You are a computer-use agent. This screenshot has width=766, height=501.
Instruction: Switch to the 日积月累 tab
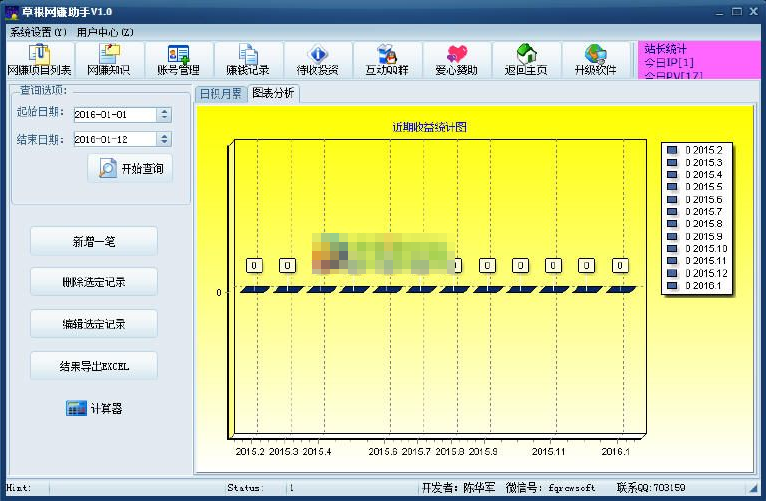coord(219,94)
